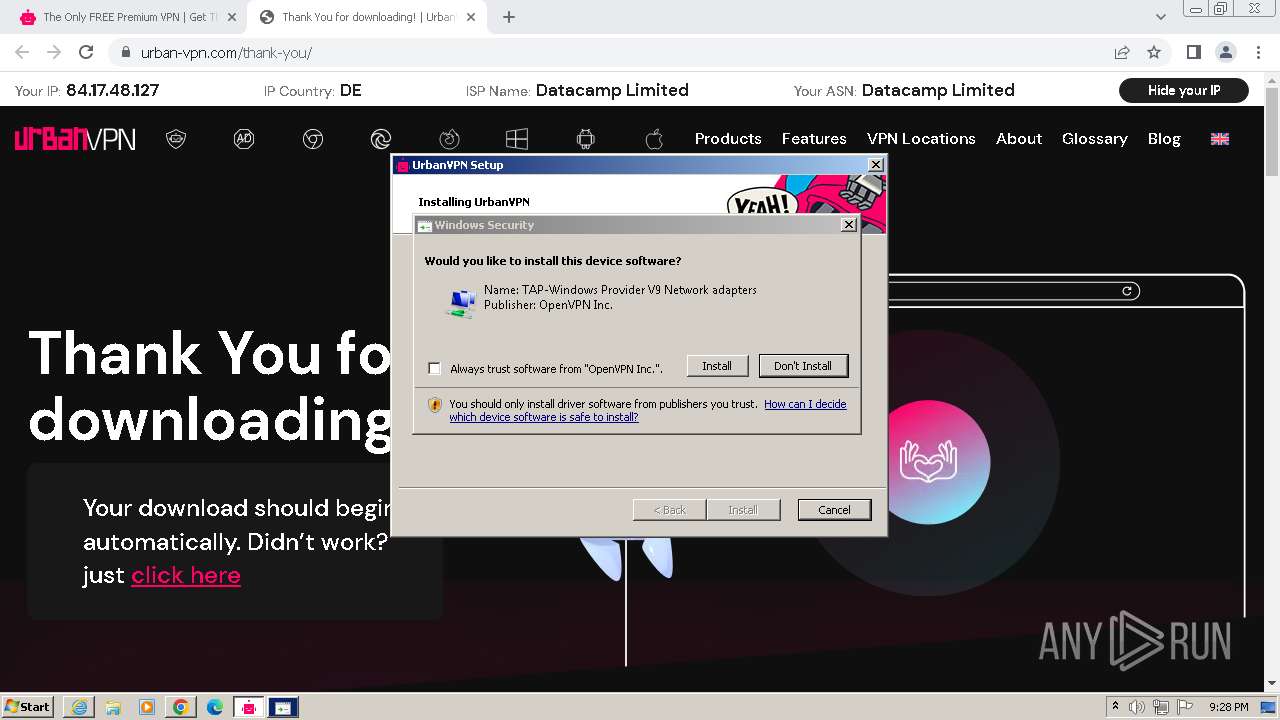Screen dimensions: 1280x720
Task: Select the Windows Security taskbar button
Action: coord(283,707)
